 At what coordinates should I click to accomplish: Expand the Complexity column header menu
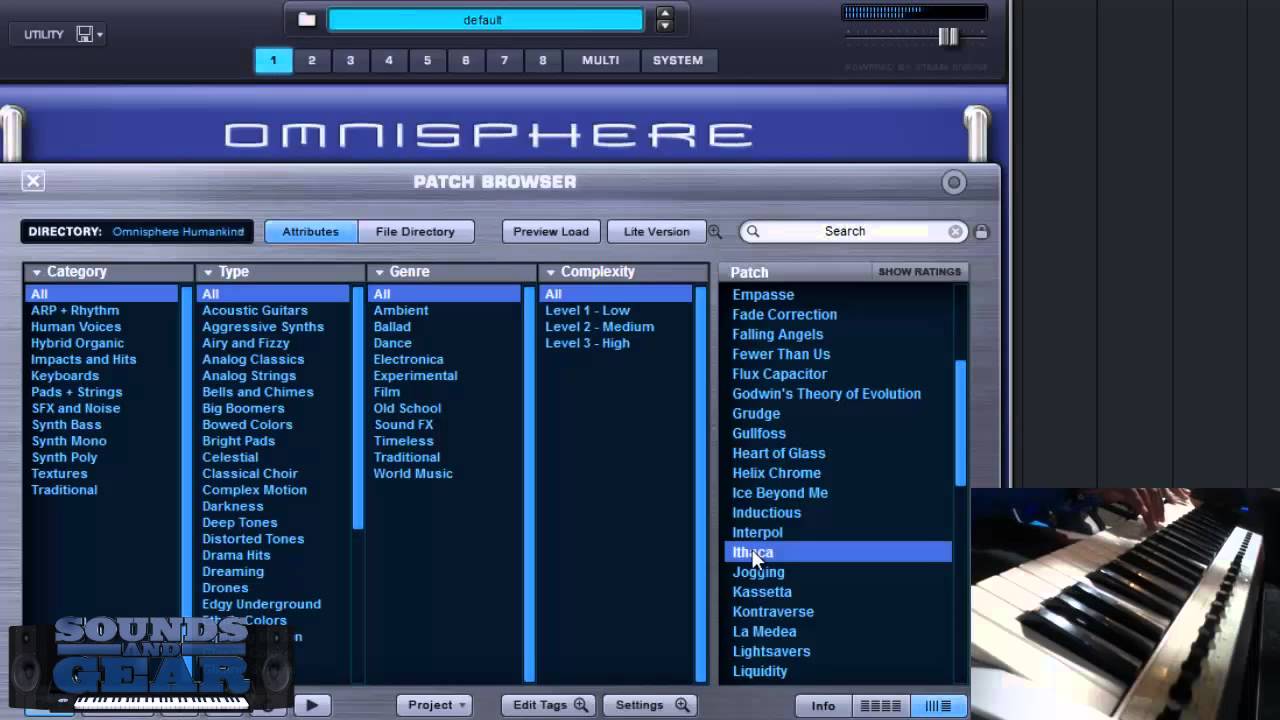click(550, 272)
